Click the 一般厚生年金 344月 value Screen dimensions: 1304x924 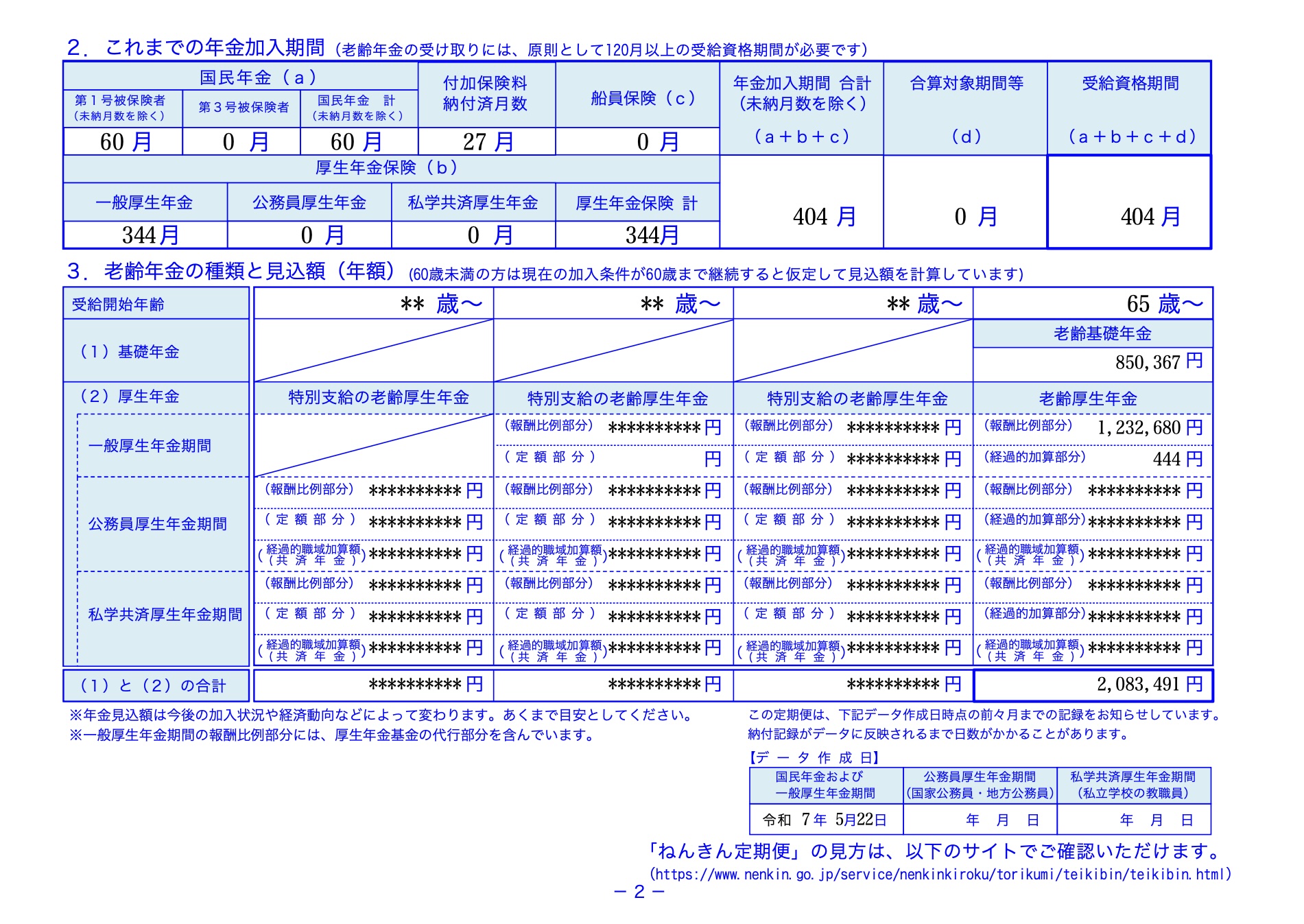(150, 235)
